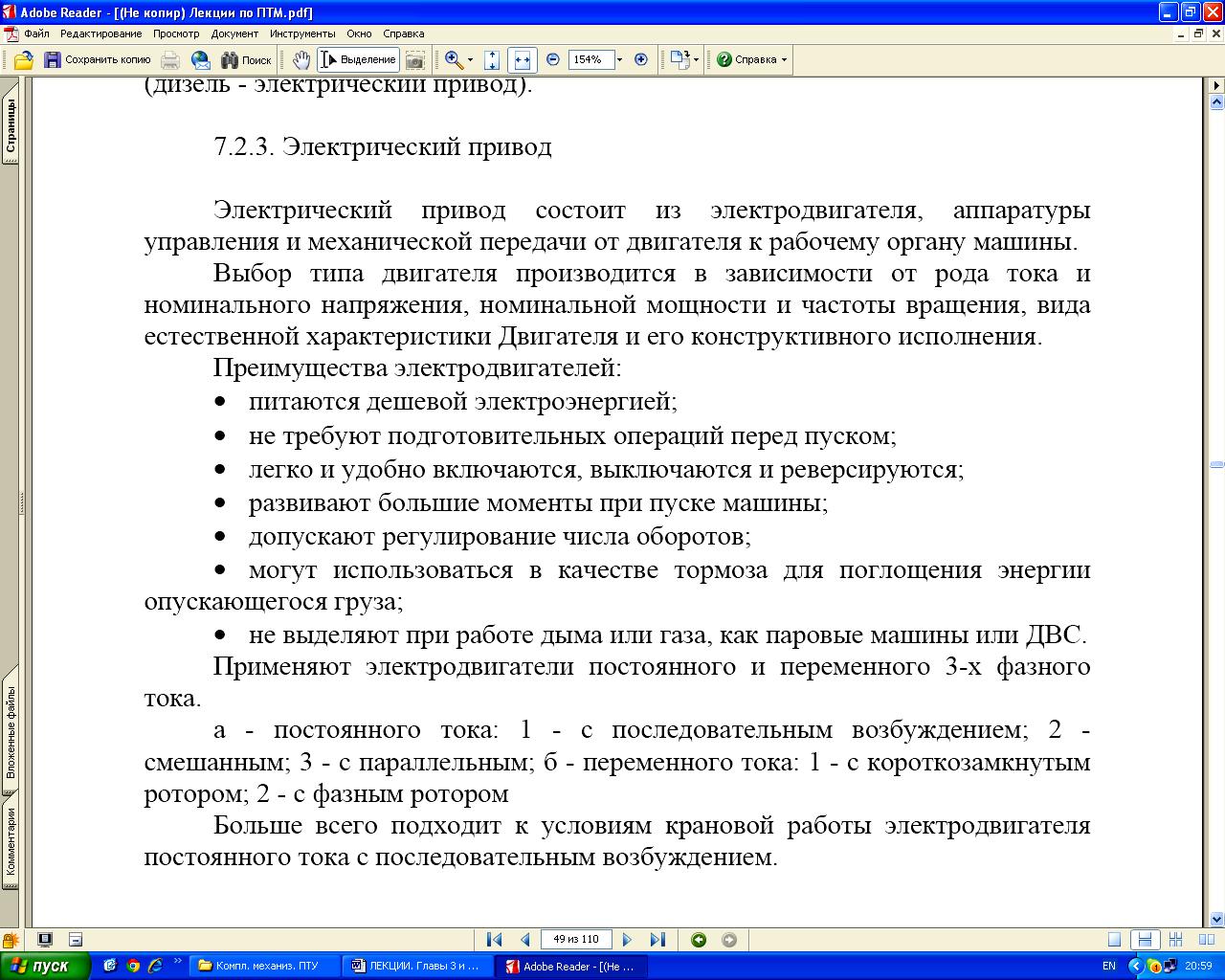This screenshot has width=1225, height=980.
Task: Click heading 7.2.3. Электрический привод
Action: [x=383, y=147]
